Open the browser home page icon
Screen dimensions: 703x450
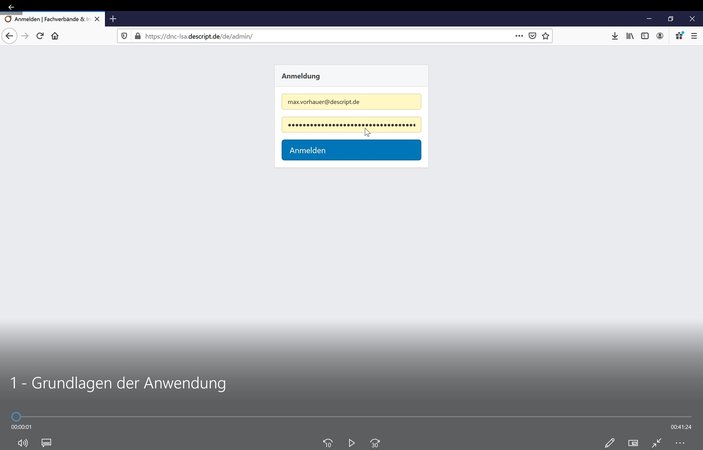pyautogui.click(x=55, y=36)
